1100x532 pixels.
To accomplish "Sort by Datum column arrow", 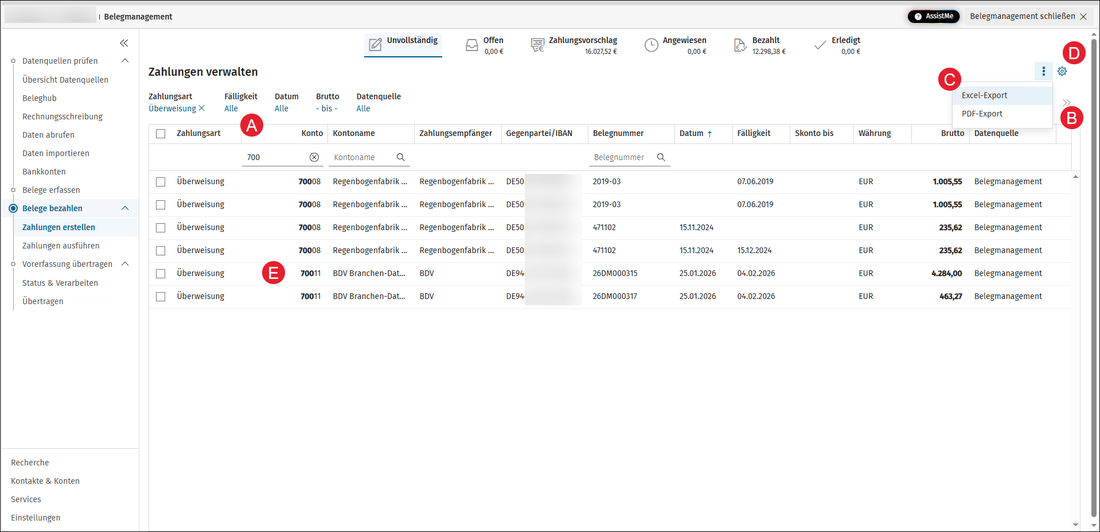I will [x=709, y=133].
